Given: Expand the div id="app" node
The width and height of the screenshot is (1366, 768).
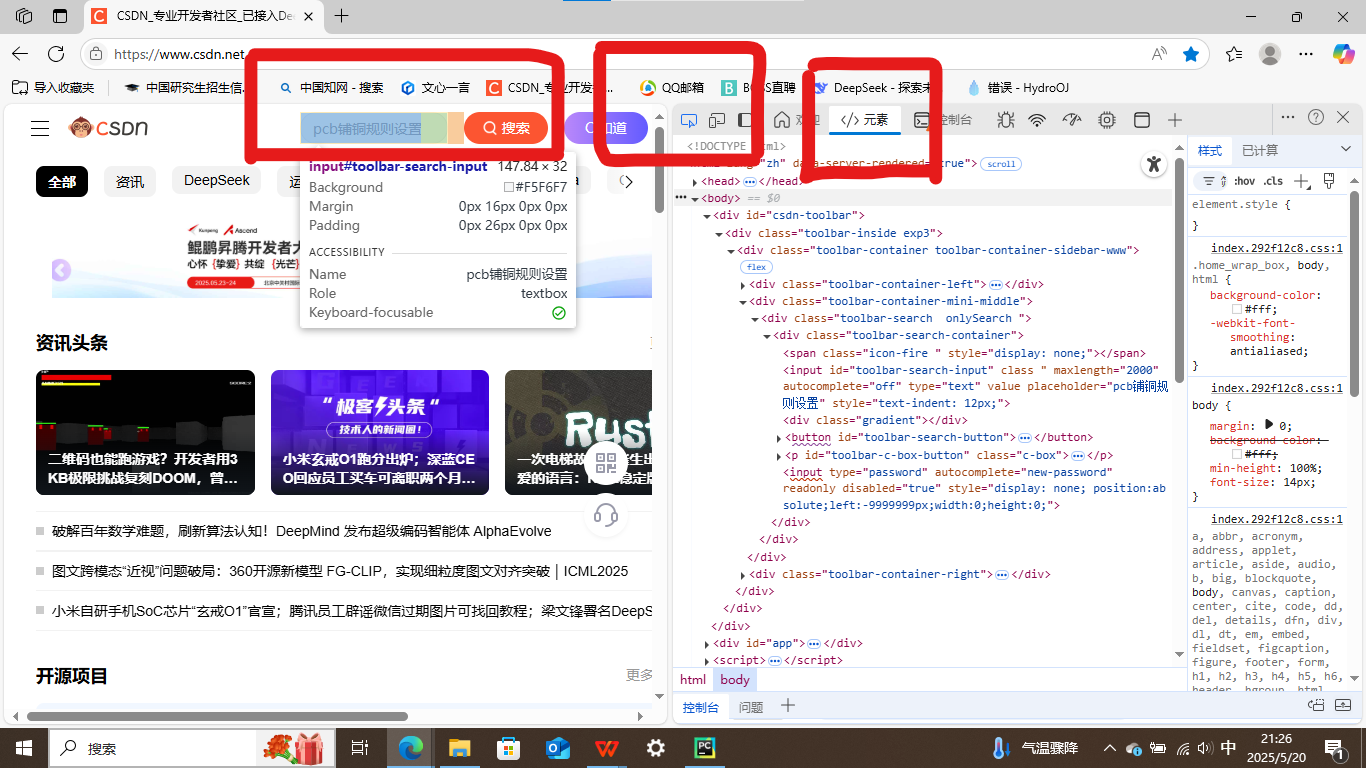Looking at the screenshot, I should 707,643.
